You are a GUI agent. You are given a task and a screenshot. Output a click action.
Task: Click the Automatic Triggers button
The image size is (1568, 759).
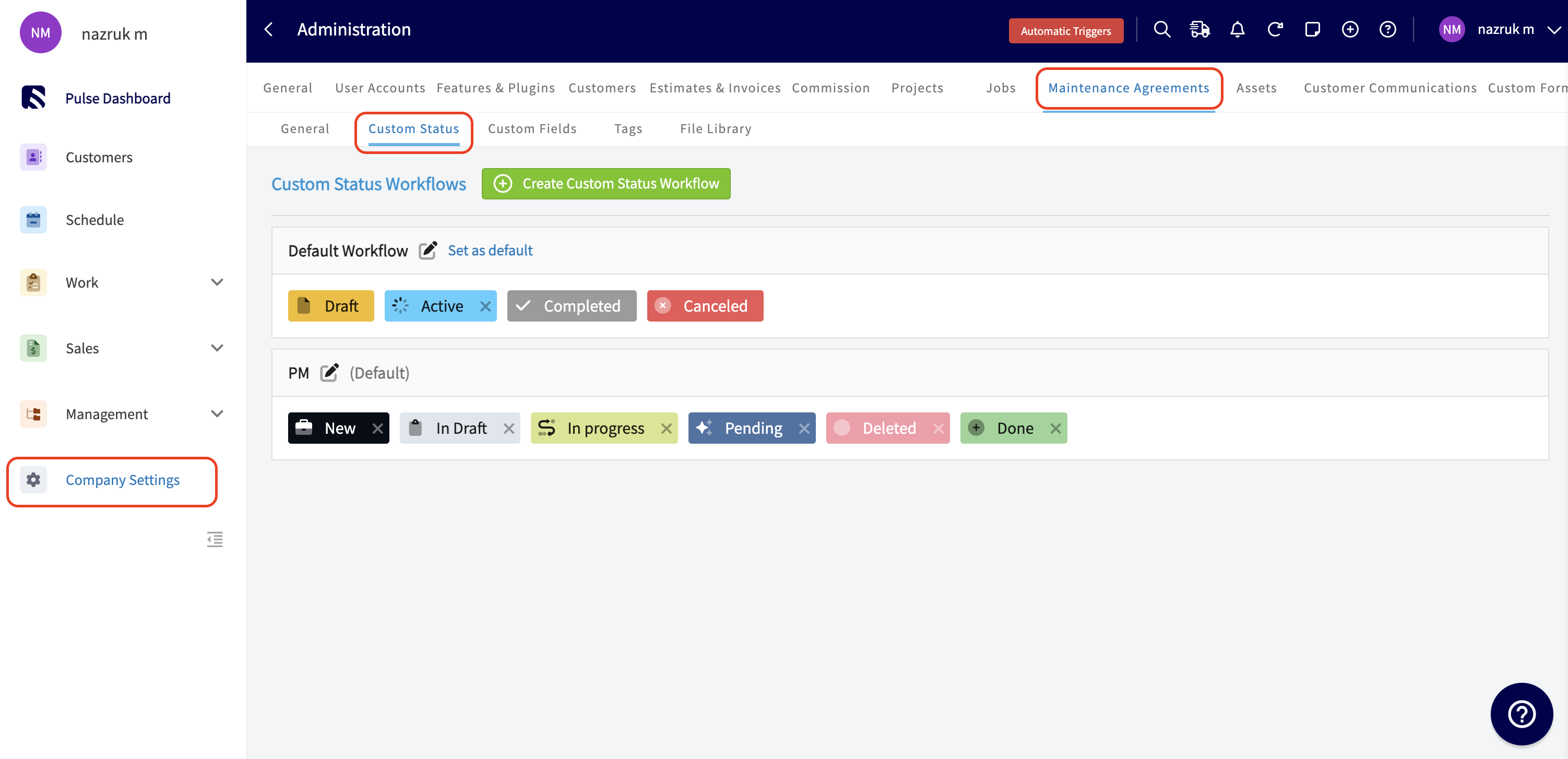tap(1065, 30)
